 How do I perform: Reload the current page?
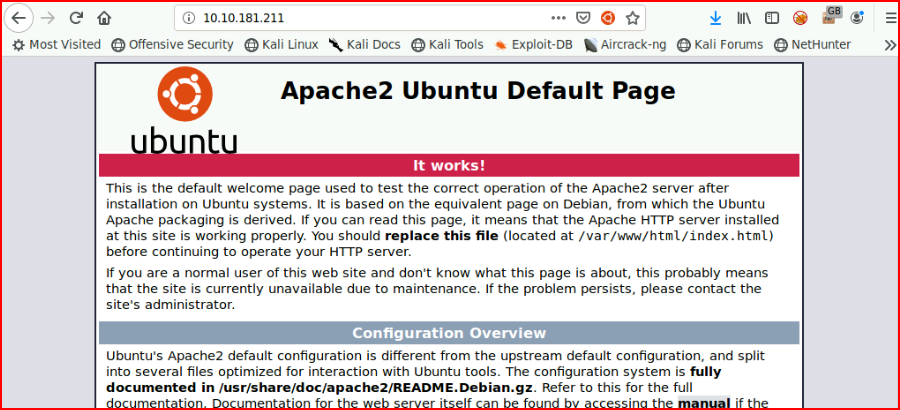tap(76, 18)
